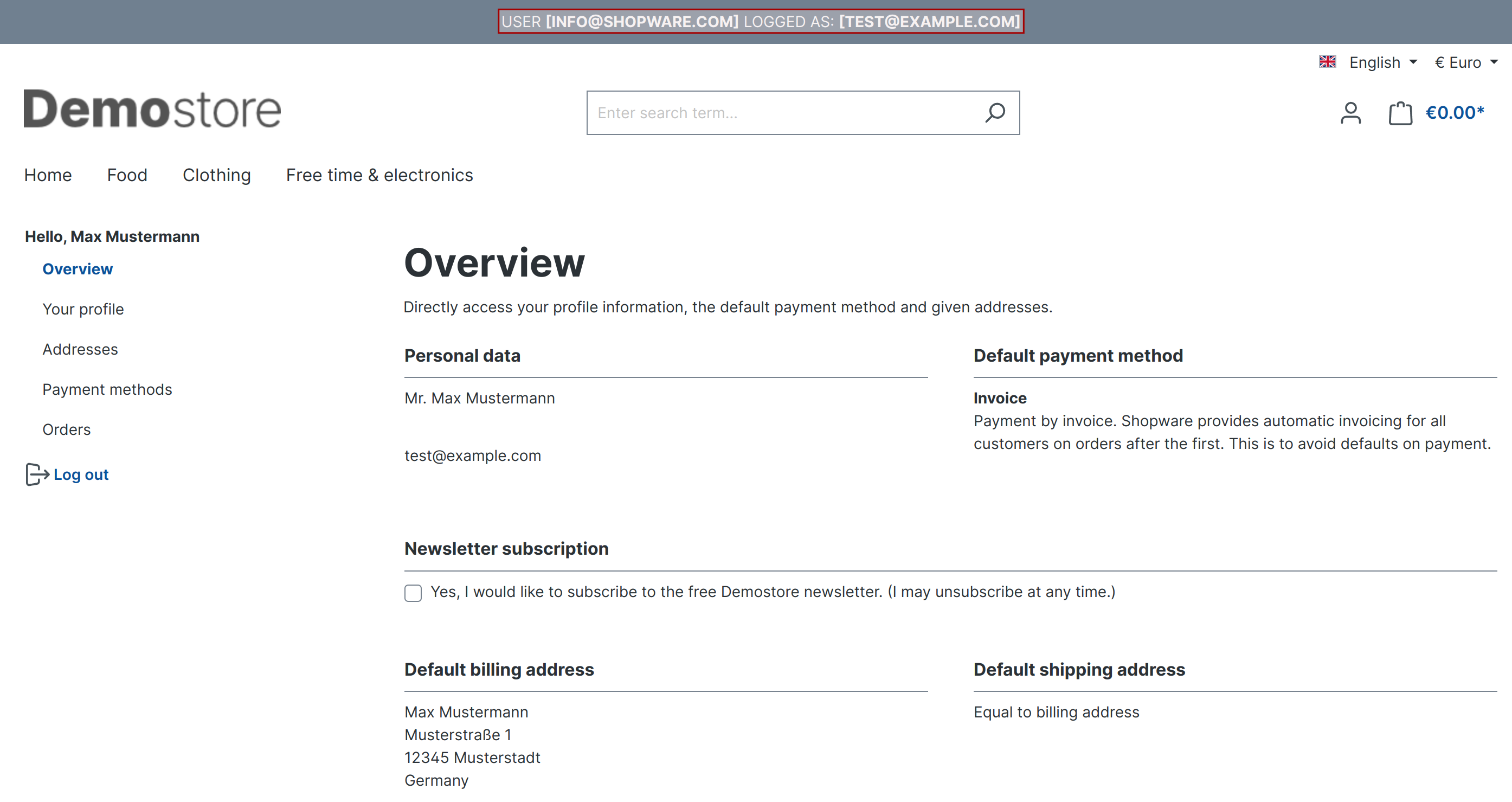Open the user account icon menu
The height and width of the screenshot is (802, 1512).
tap(1350, 113)
